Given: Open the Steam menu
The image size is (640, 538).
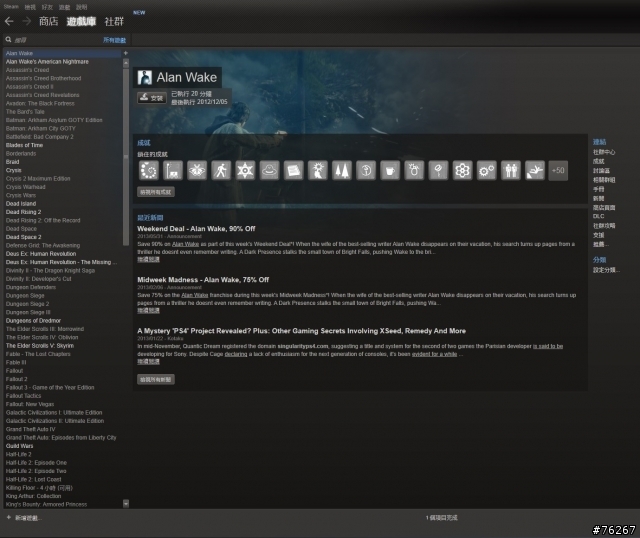Looking at the screenshot, I should [11, 7].
